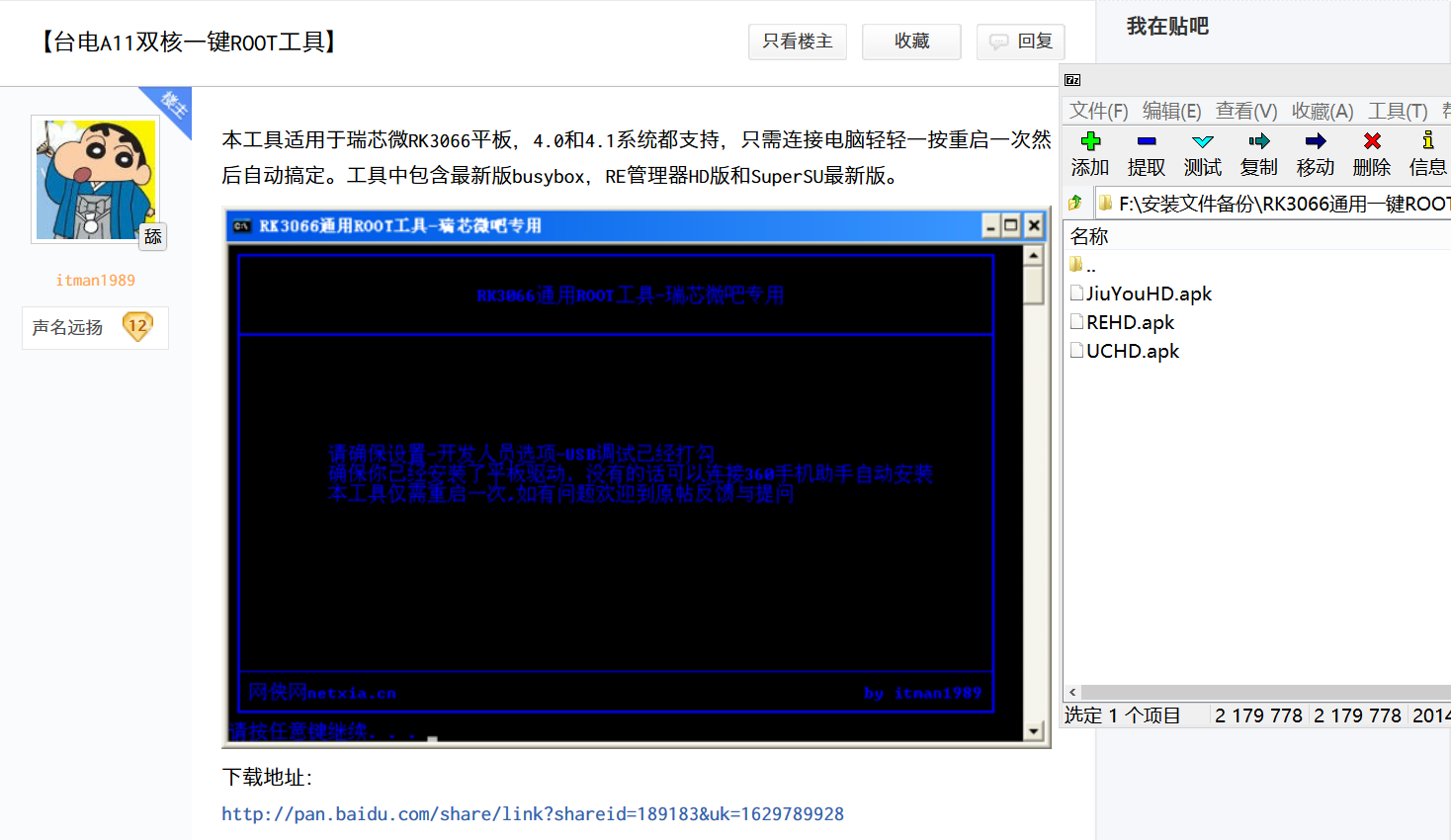Screen dimensions: 1451x840
Task: Click the 提取 (Extract) toolbar icon
Action: [x=1147, y=141]
